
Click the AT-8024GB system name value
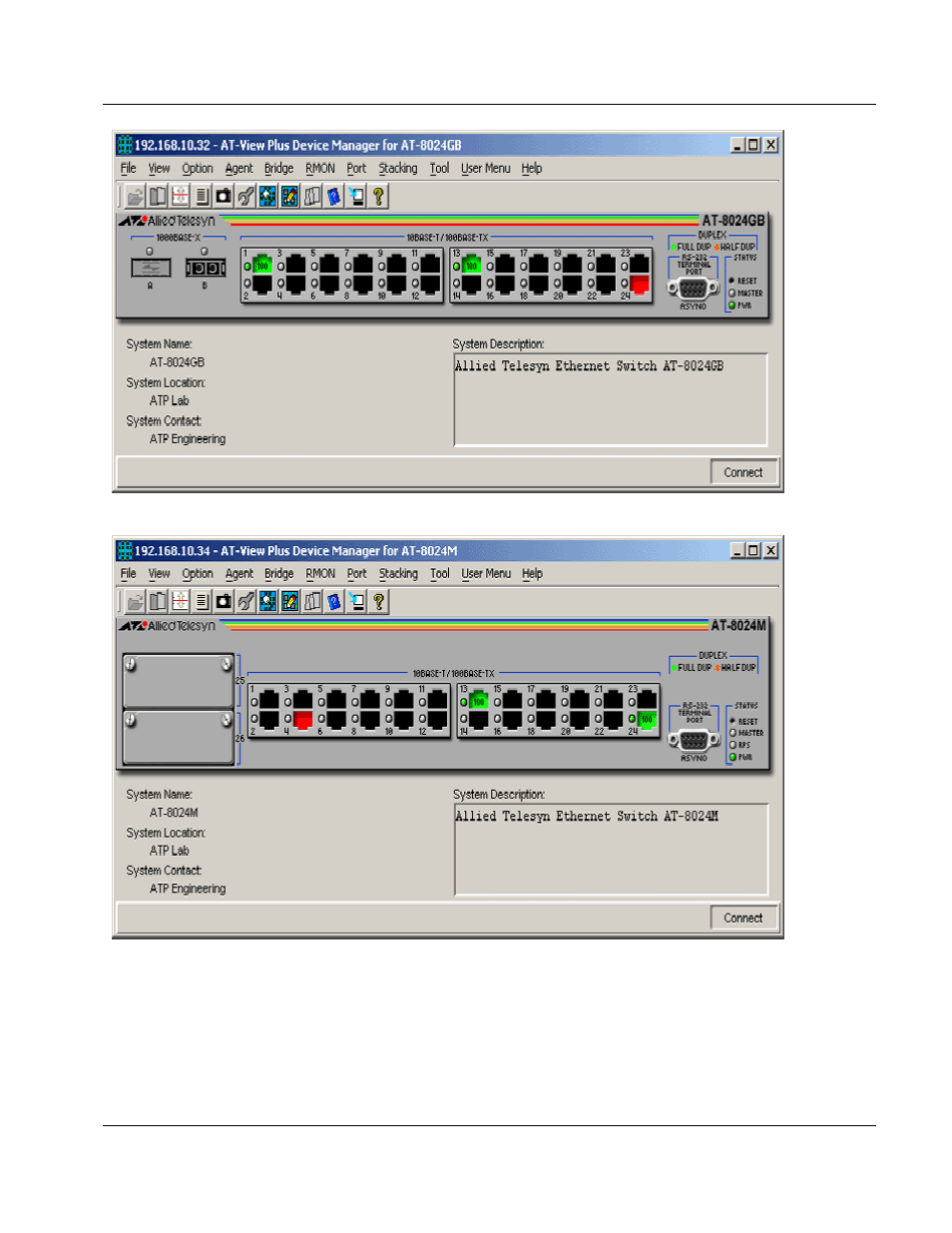(x=177, y=362)
